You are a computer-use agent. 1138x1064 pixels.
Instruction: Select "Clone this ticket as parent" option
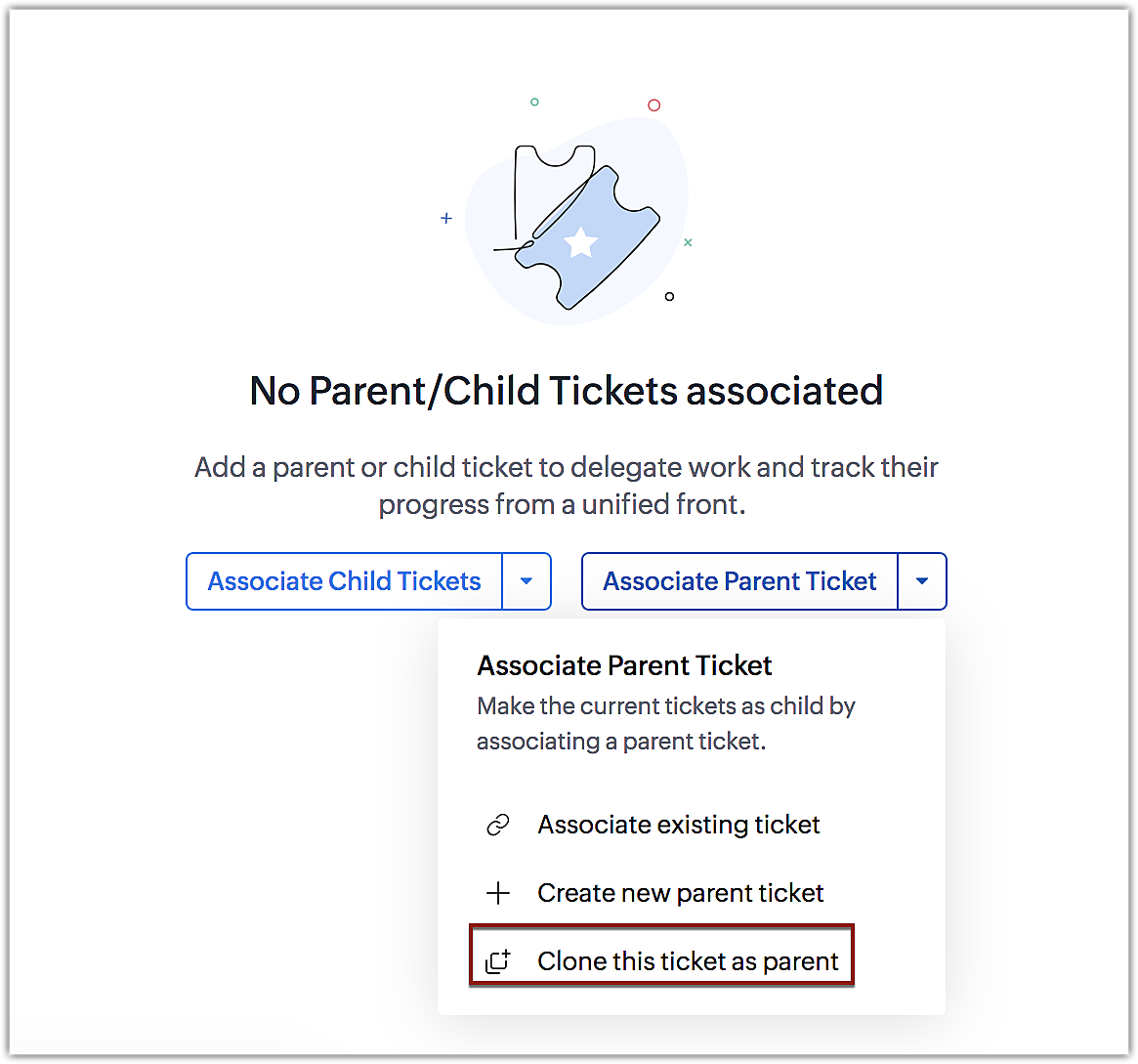tap(688, 961)
